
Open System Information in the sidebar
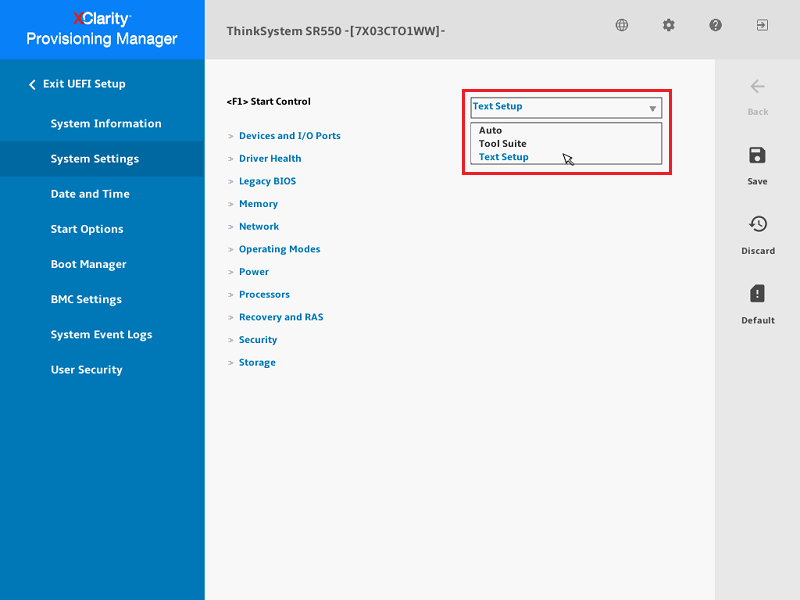106,124
